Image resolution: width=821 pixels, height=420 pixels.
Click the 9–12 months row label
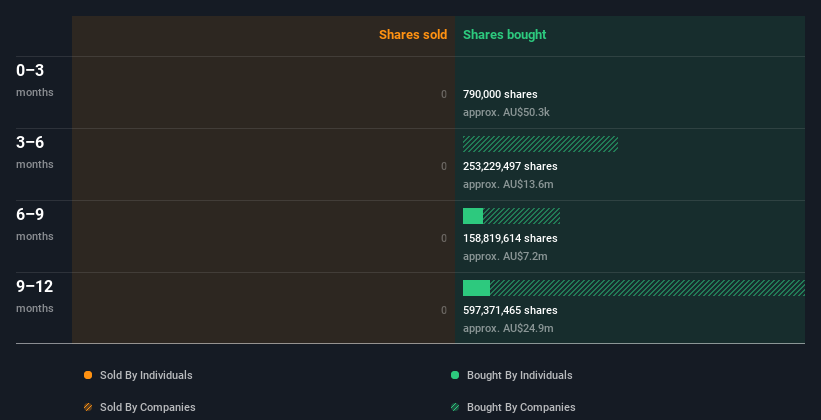click(x=35, y=296)
